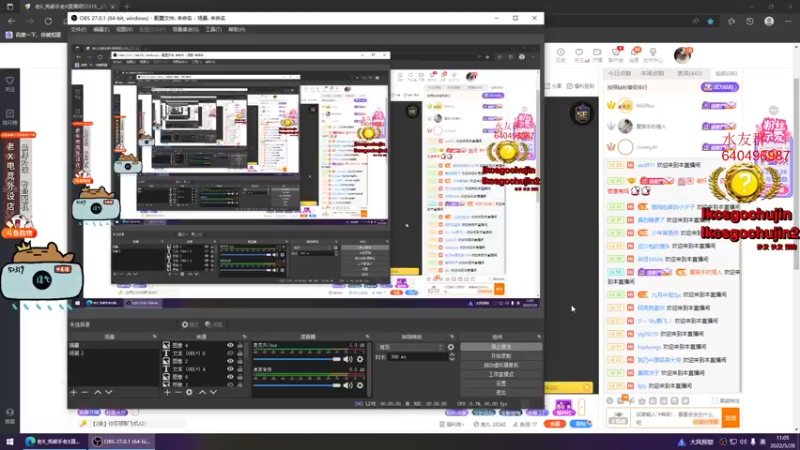Adjust desktop audio volume slider
800x450 pixels.
click(x=297, y=385)
